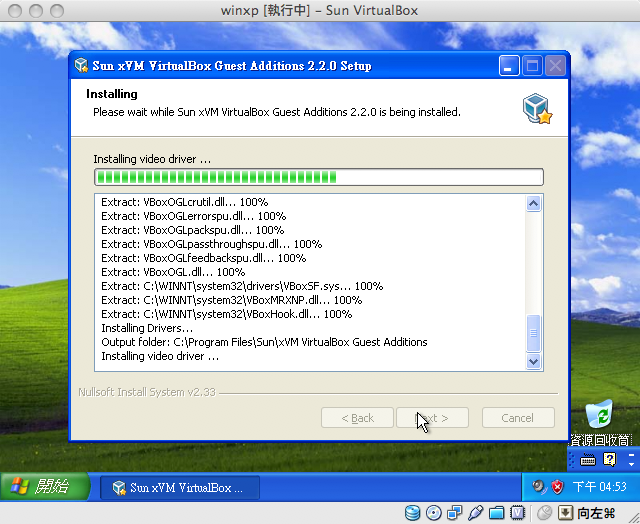Select log line with VBoxMRXNP.dll
This screenshot has height=524, width=640.
[231, 300]
